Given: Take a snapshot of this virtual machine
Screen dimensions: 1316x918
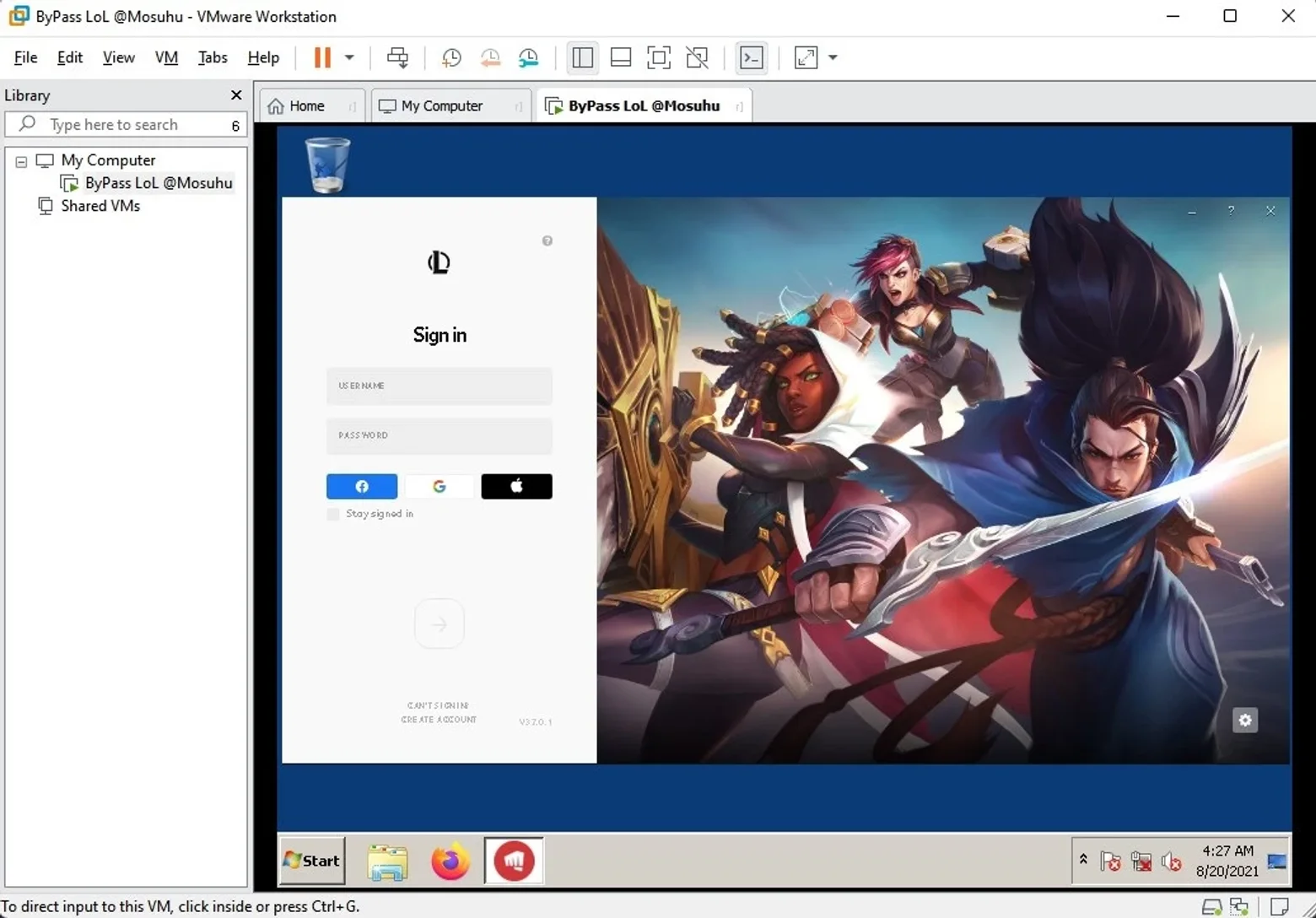Looking at the screenshot, I should pyautogui.click(x=451, y=57).
